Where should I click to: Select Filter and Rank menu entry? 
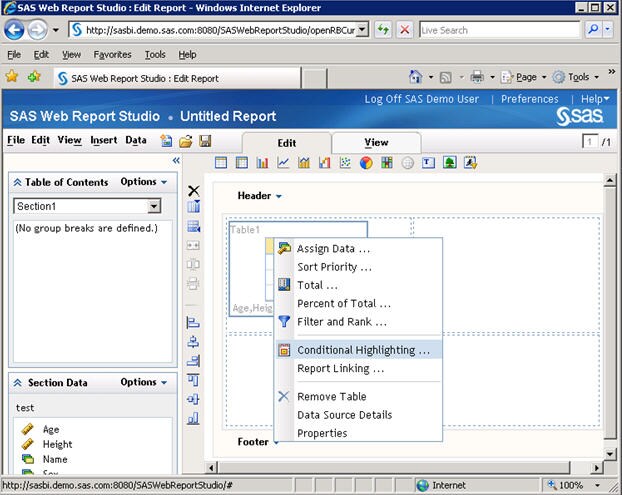[x=341, y=322]
